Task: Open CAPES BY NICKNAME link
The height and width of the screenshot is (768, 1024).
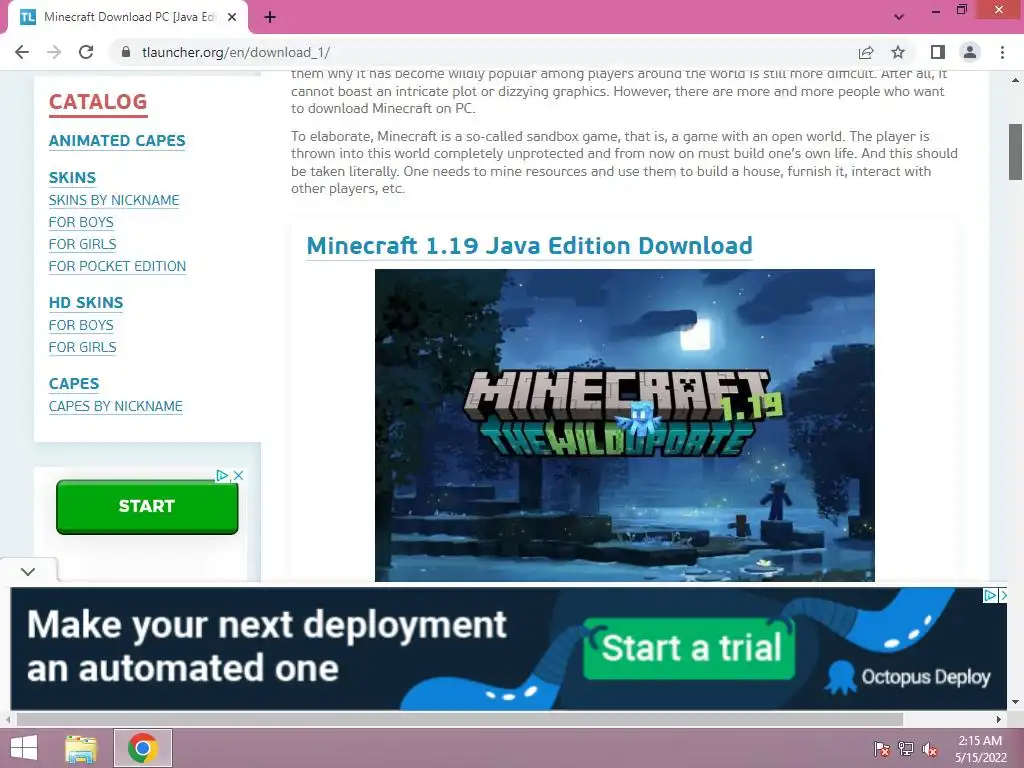Action: tap(116, 406)
